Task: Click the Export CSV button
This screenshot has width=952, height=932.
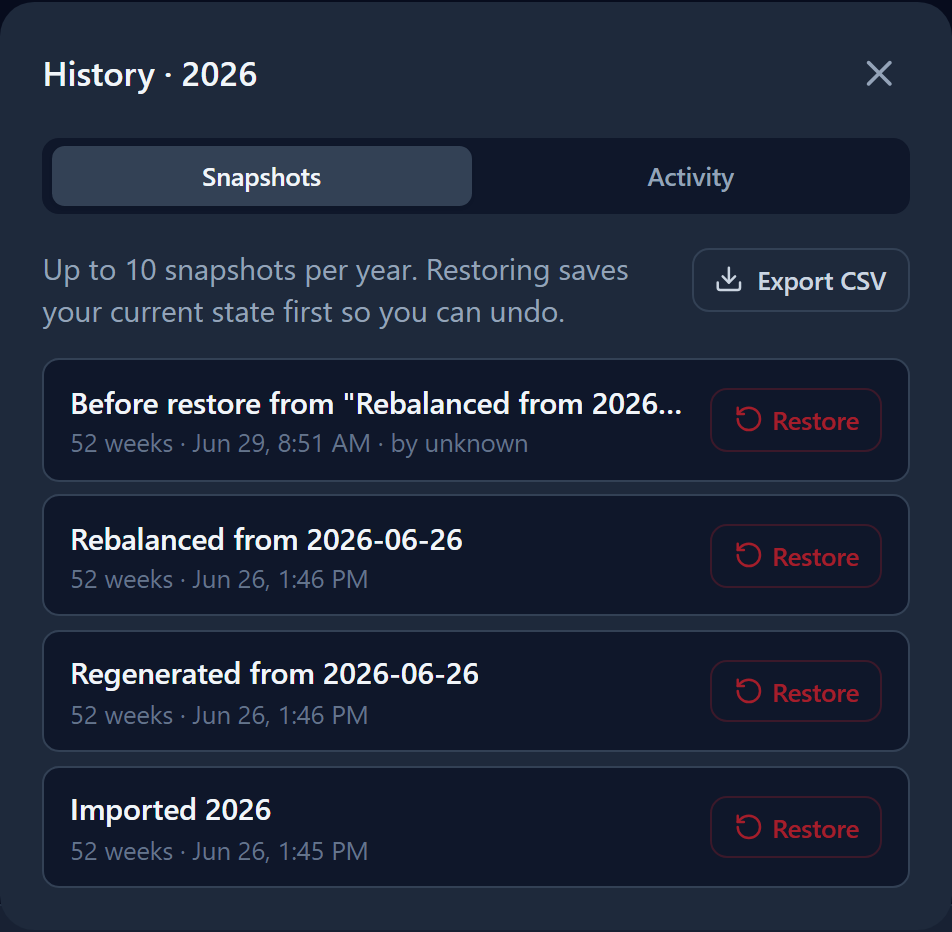Action: (x=800, y=281)
